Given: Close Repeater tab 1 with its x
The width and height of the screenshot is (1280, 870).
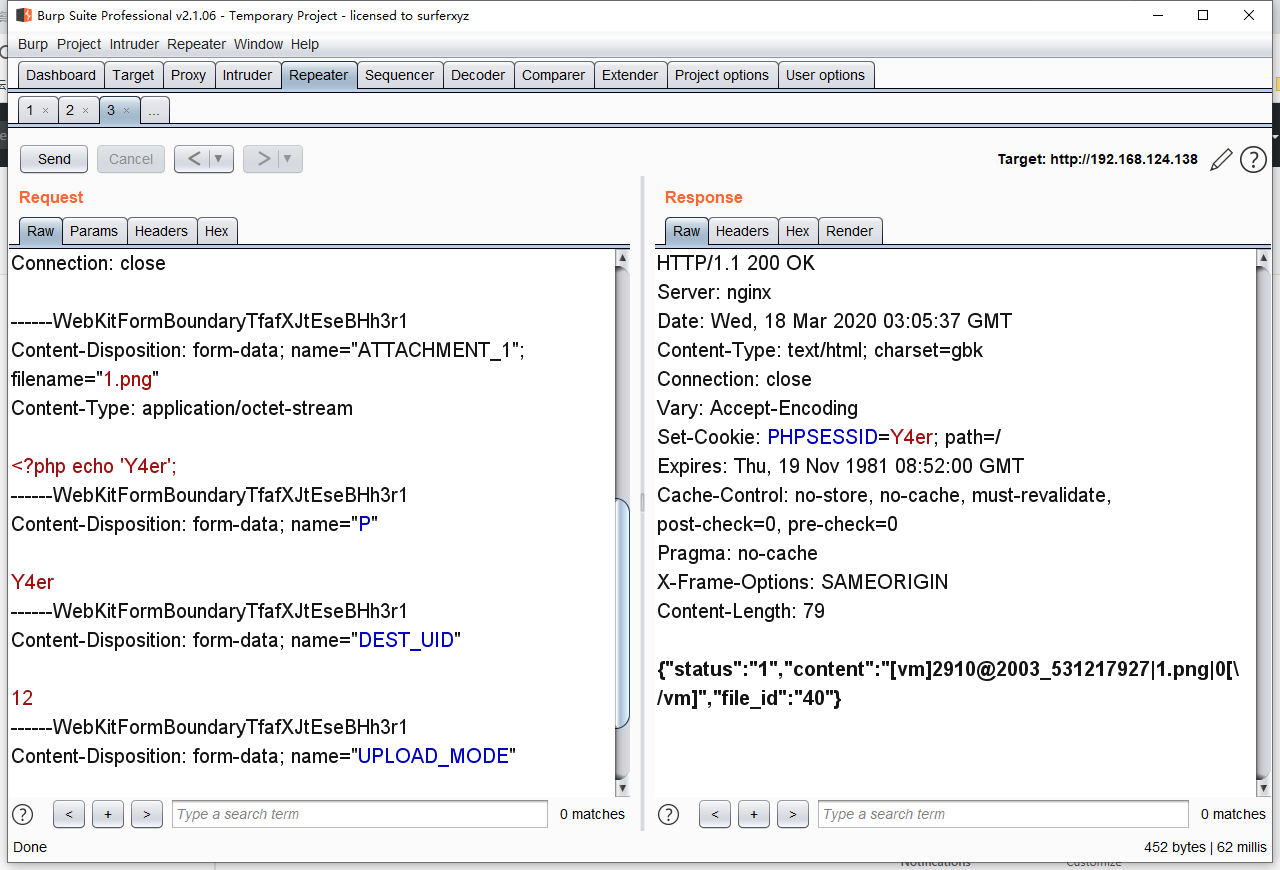Looking at the screenshot, I should 46,111.
